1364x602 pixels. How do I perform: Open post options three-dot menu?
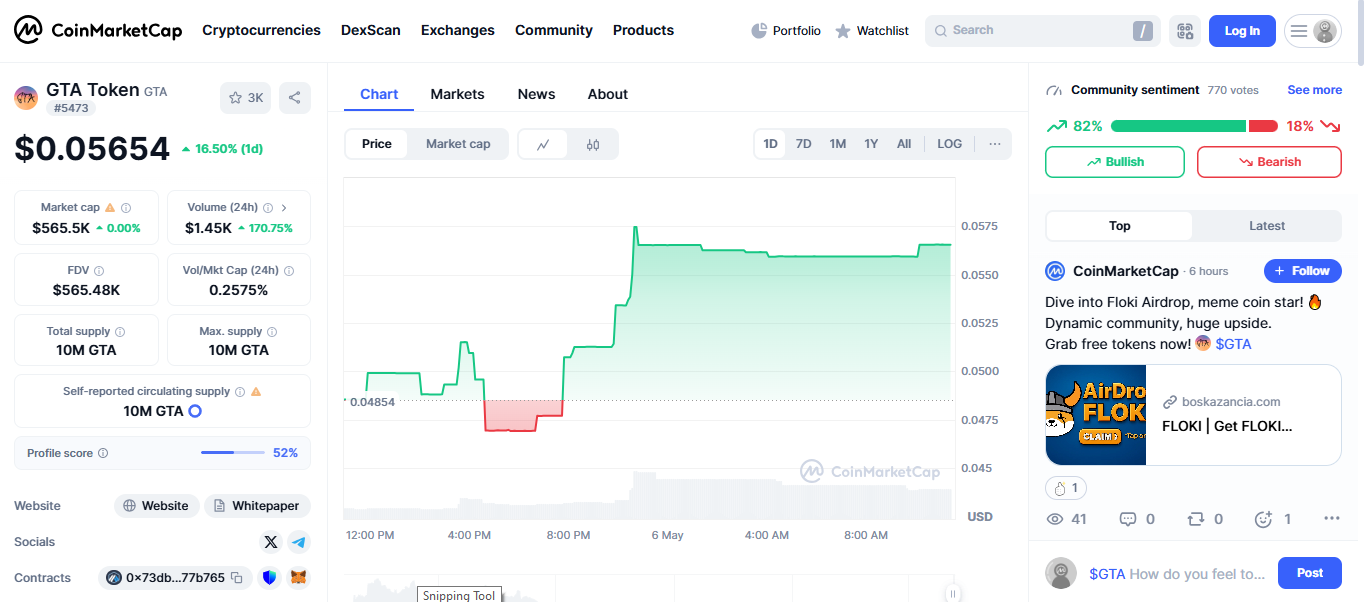(x=1331, y=519)
